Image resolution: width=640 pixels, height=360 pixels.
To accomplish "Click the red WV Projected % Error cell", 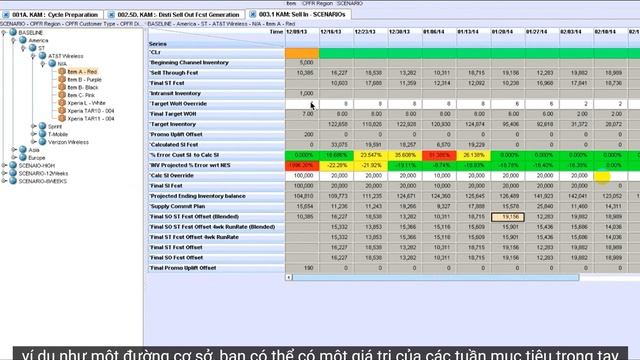I will [302, 165].
